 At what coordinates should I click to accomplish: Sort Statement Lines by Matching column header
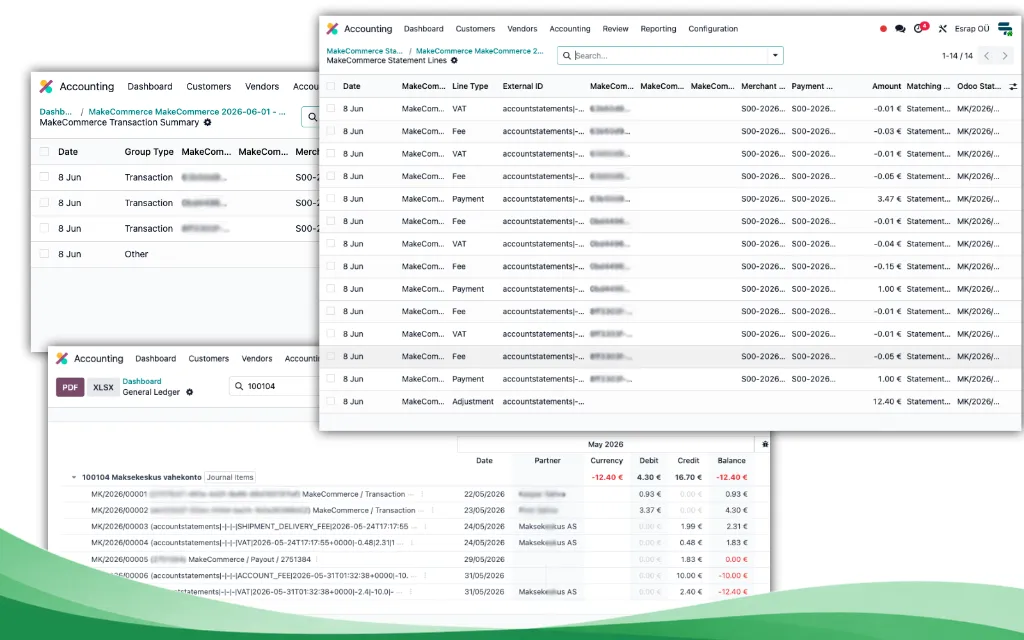(928, 86)
